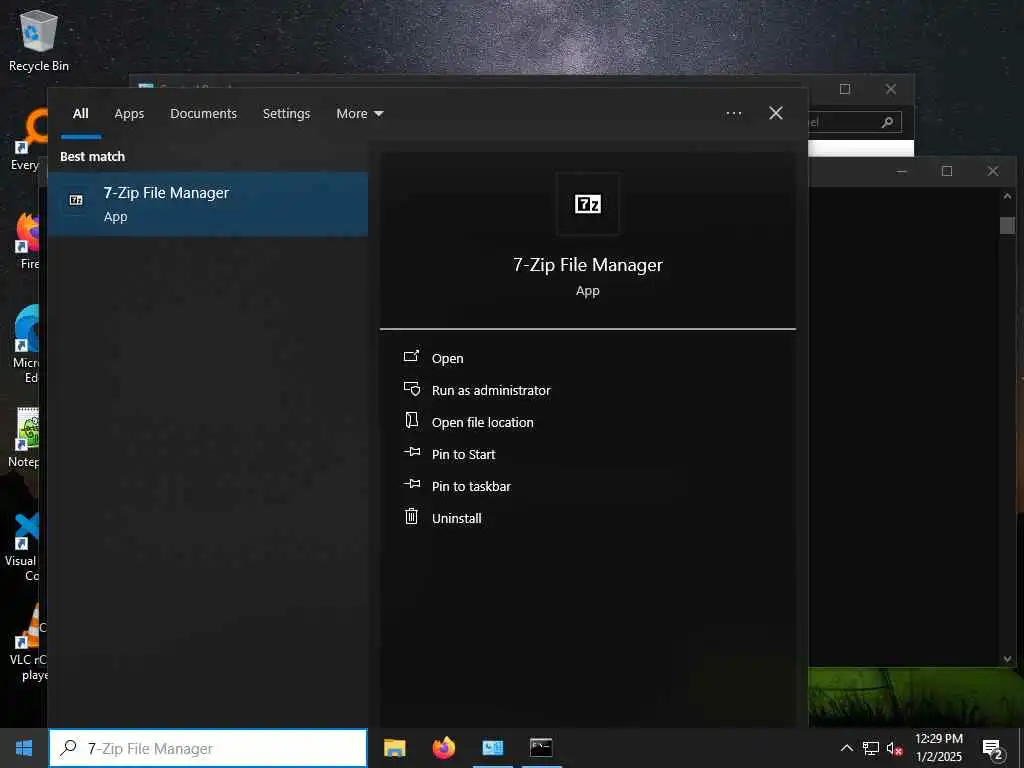Click the network status tray icon
Viewport: 1024px width, 768px height.
[871, 748]
